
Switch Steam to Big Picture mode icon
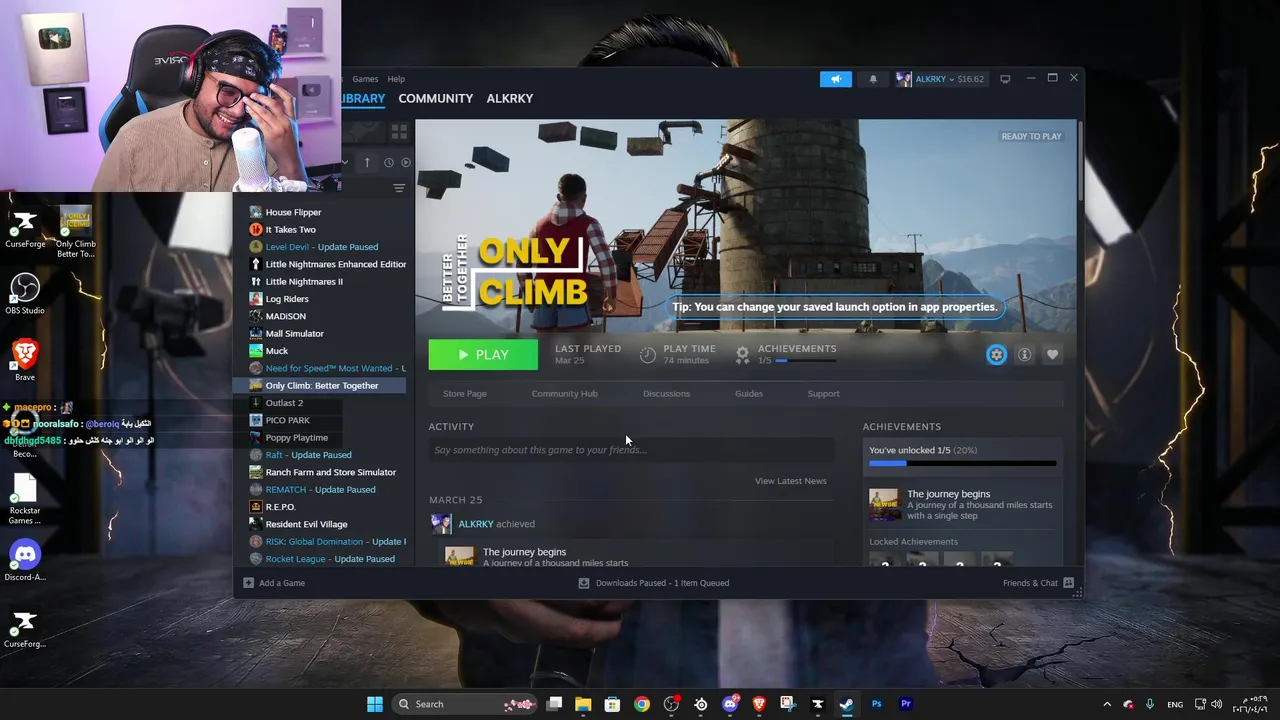click(1005, 79)
